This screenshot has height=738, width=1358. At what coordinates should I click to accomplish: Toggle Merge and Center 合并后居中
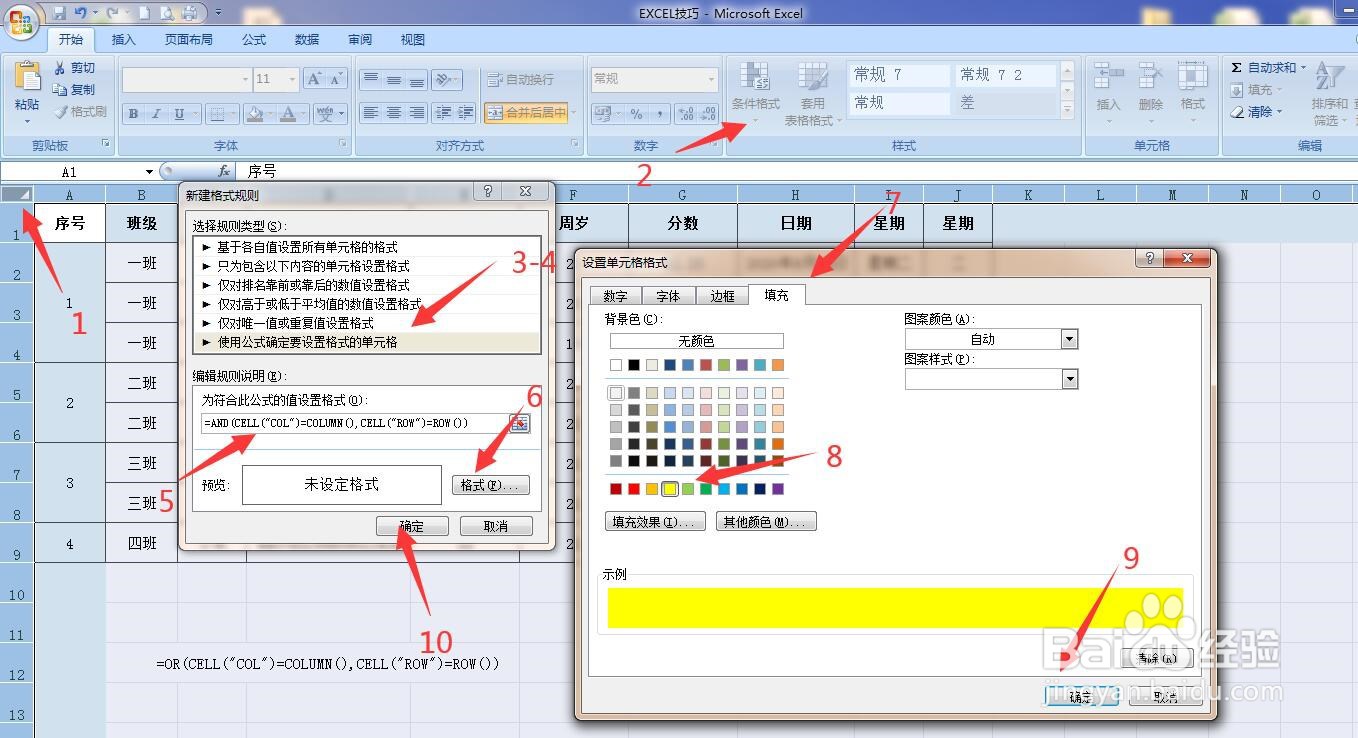click(527, 113)
